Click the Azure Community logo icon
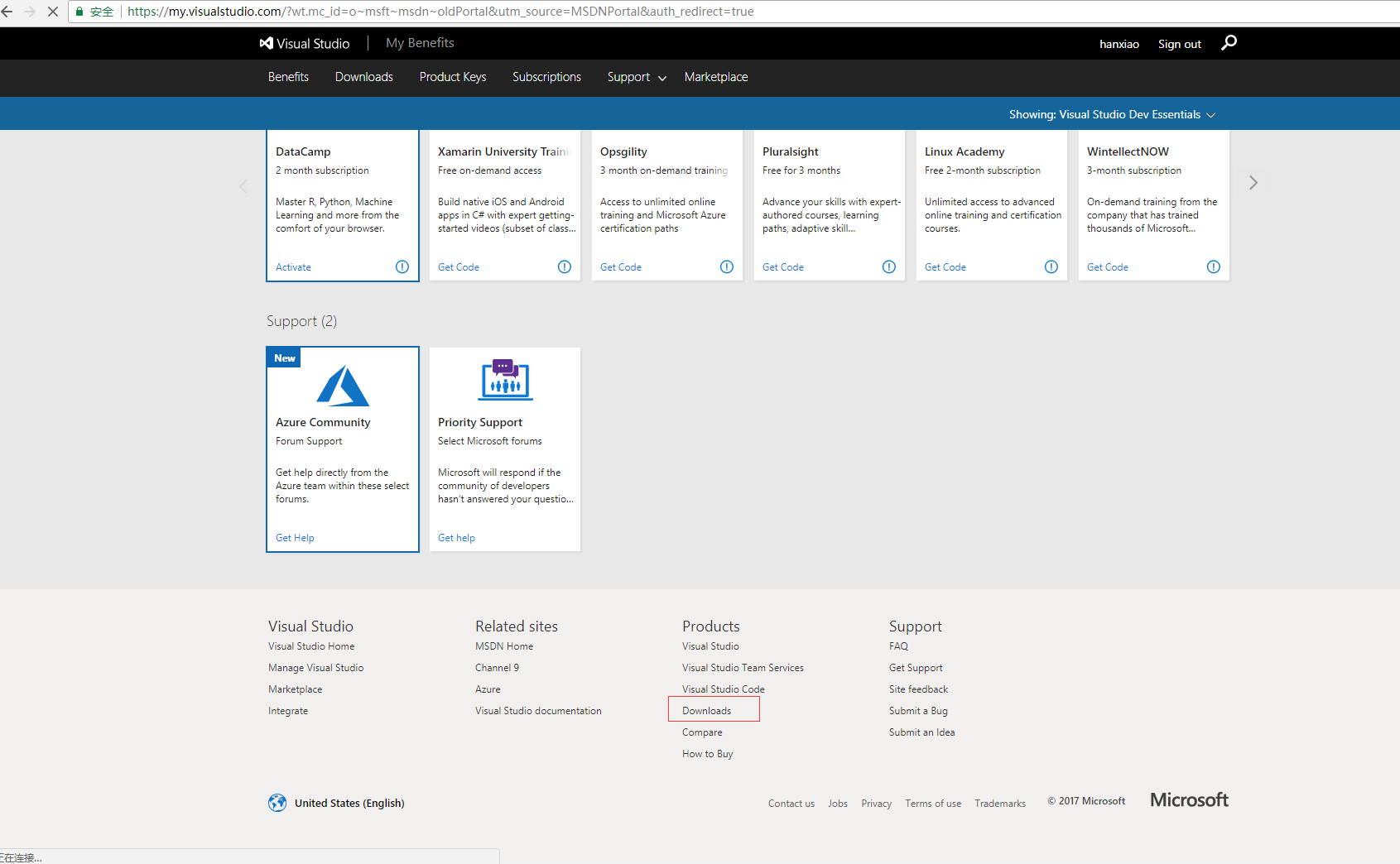This screenshot has width=1400, height=864. [x=343, y=386]
